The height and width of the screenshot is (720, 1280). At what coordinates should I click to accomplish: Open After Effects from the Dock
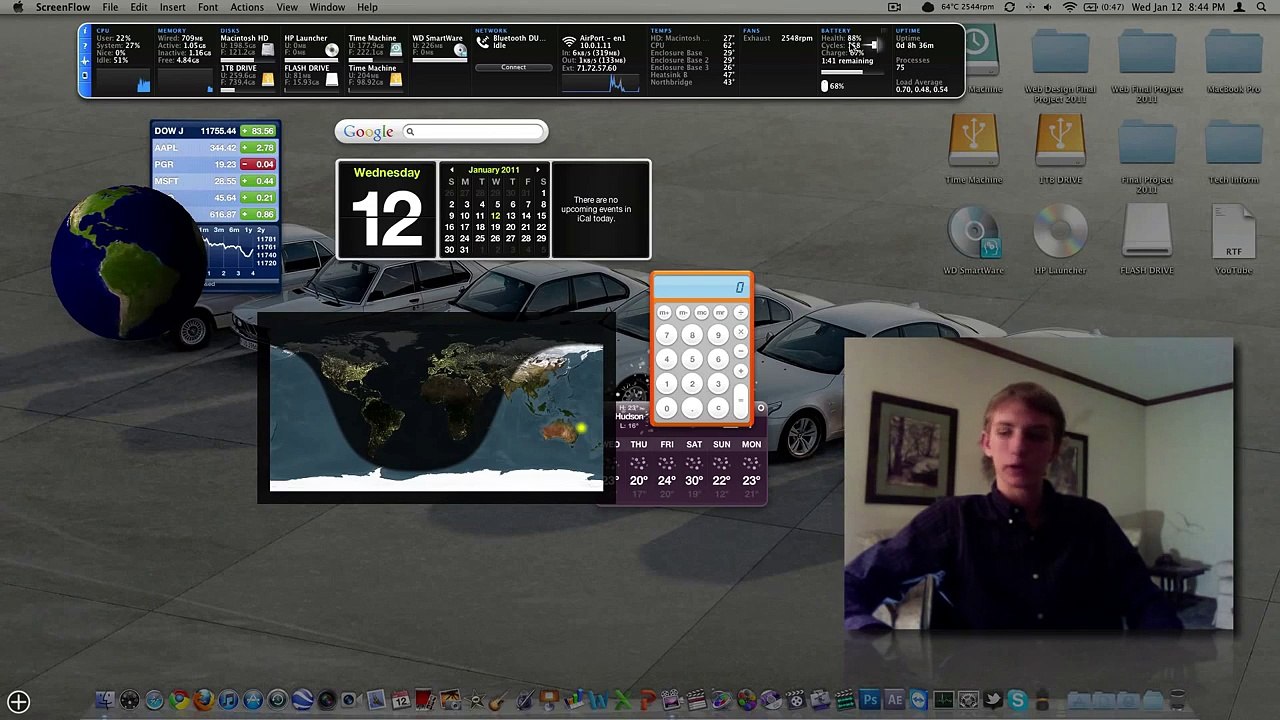[894, 700]
